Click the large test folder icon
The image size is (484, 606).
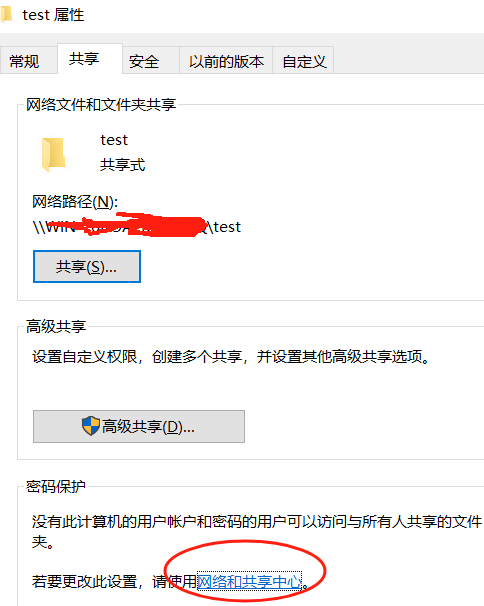[53, 154]
